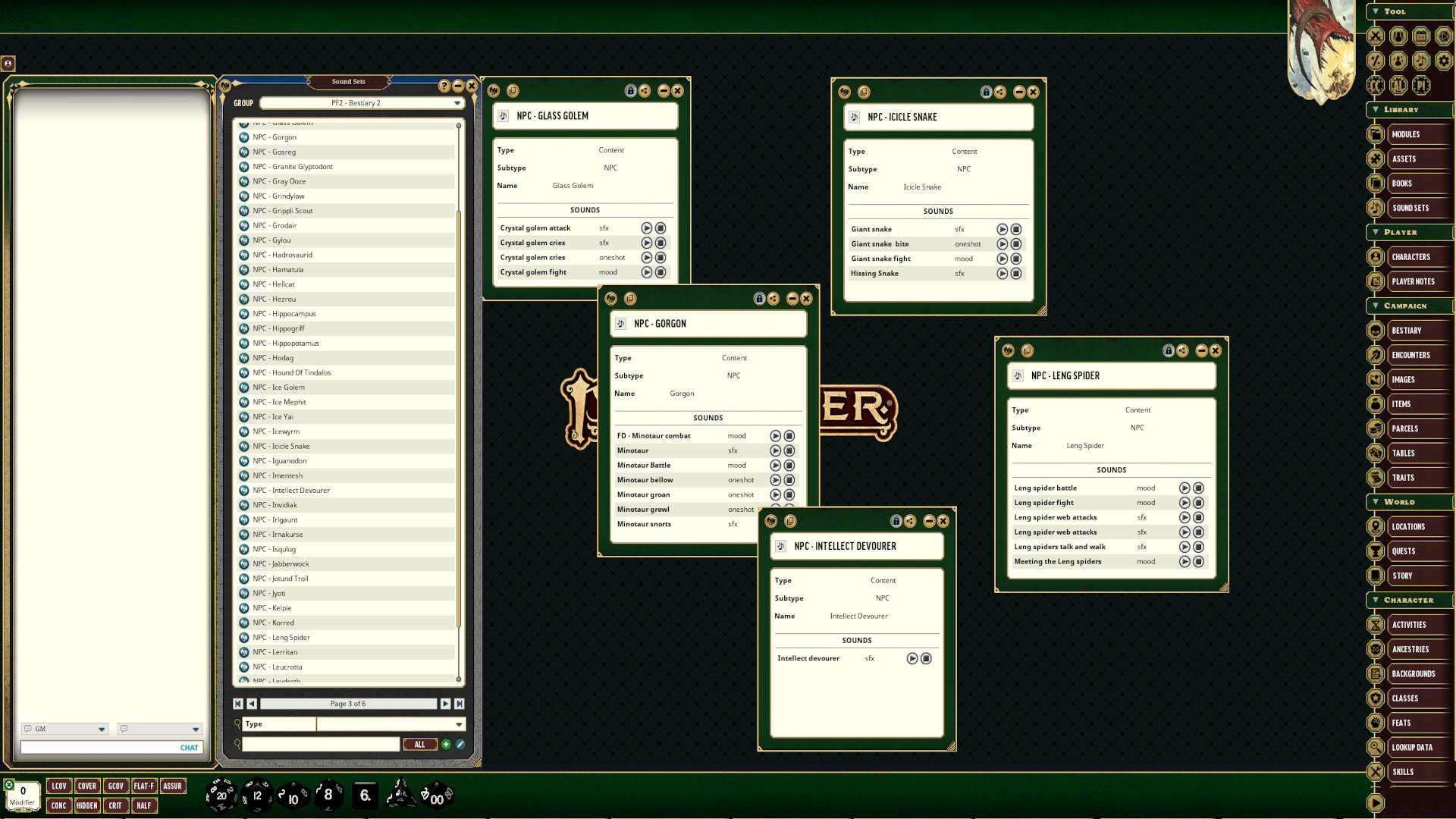Enable the CRIT modifier

115,805
